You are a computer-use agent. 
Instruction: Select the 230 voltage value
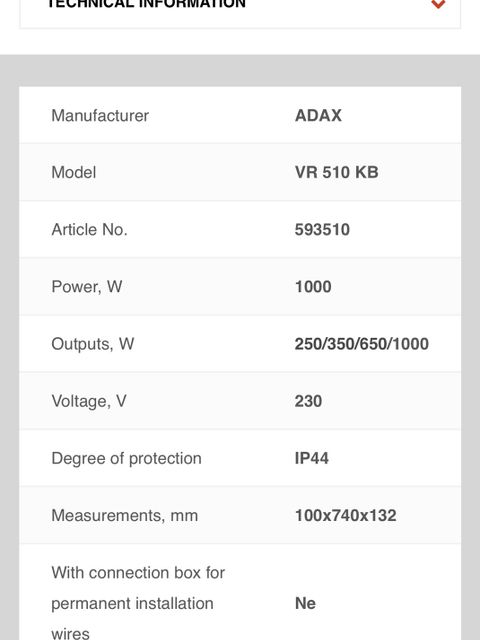pos(308,401)
